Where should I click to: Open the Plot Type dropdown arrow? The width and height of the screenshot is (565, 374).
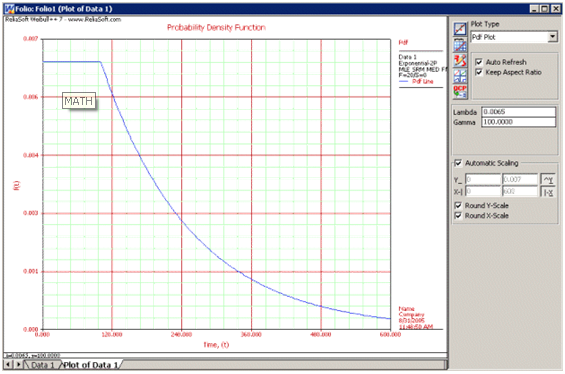552,37
